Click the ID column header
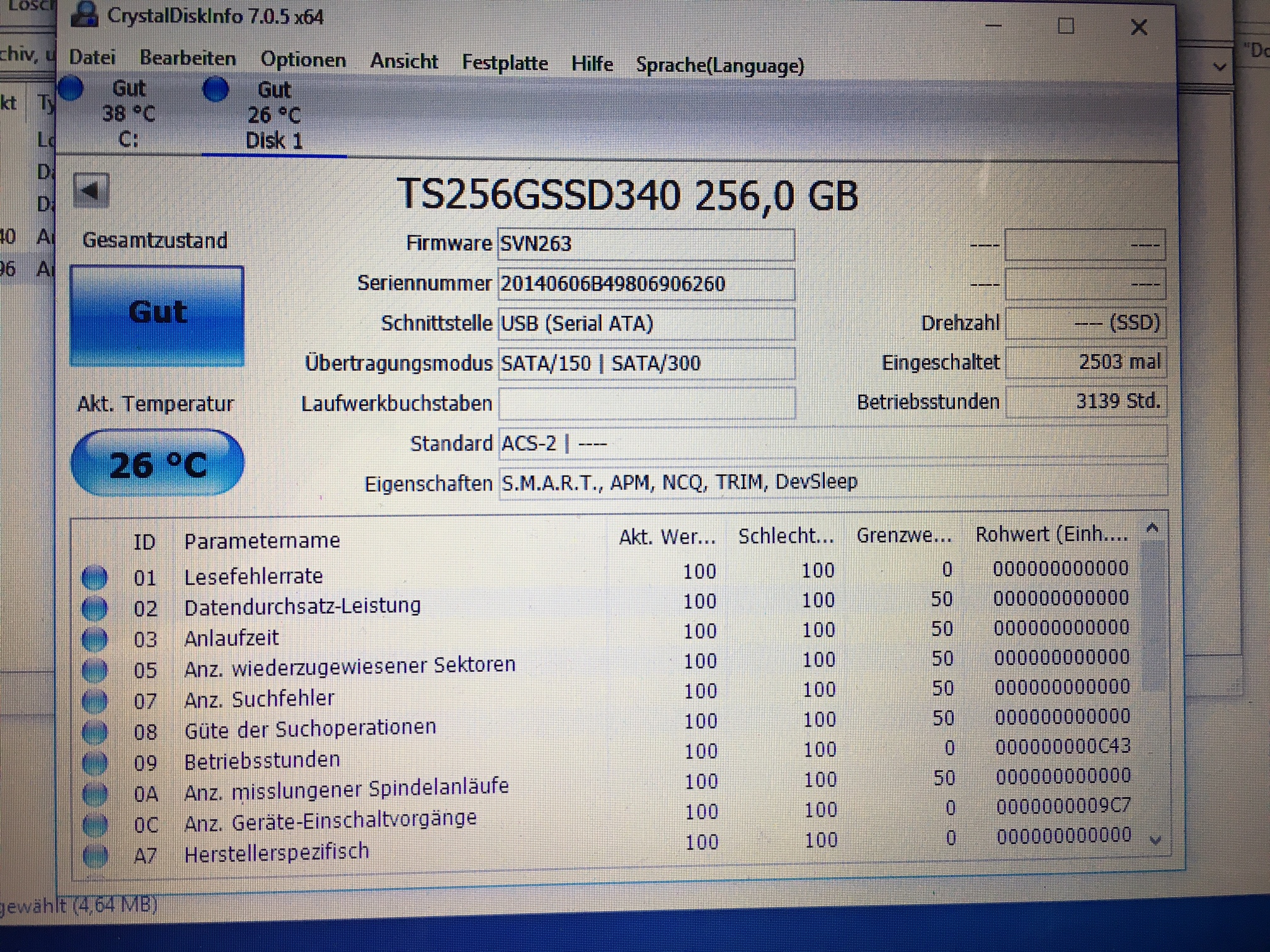This screenshot has height=952, width=1270. click(144, 541)
